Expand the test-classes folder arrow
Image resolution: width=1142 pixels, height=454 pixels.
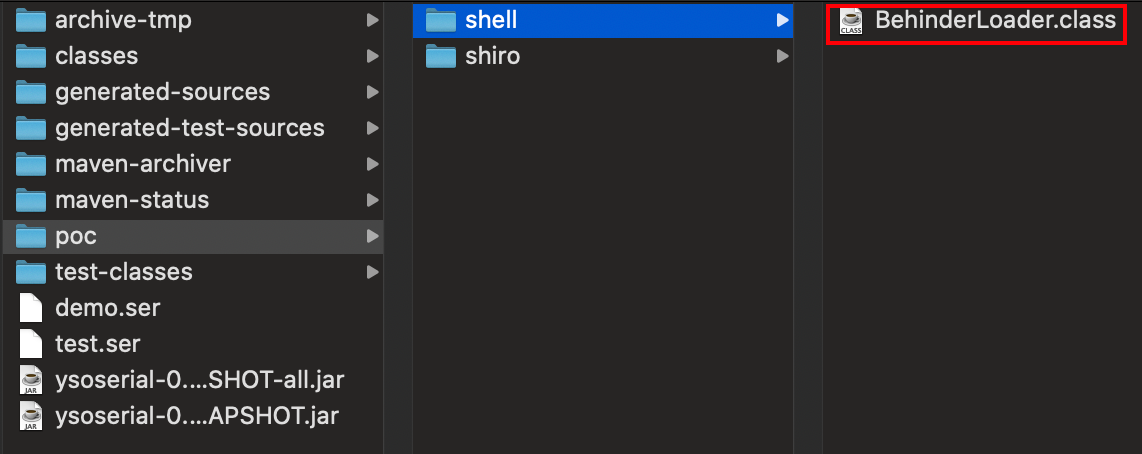pyautogui.click(x=372, y=272)
